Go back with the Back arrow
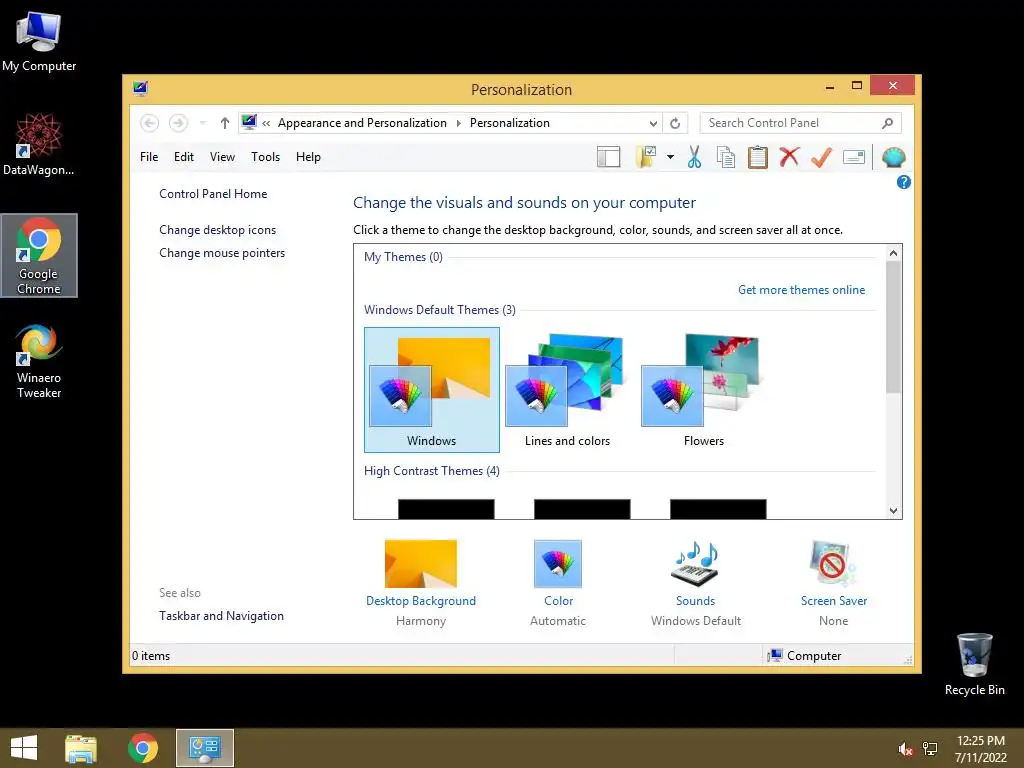 click(x=150, y=123)
